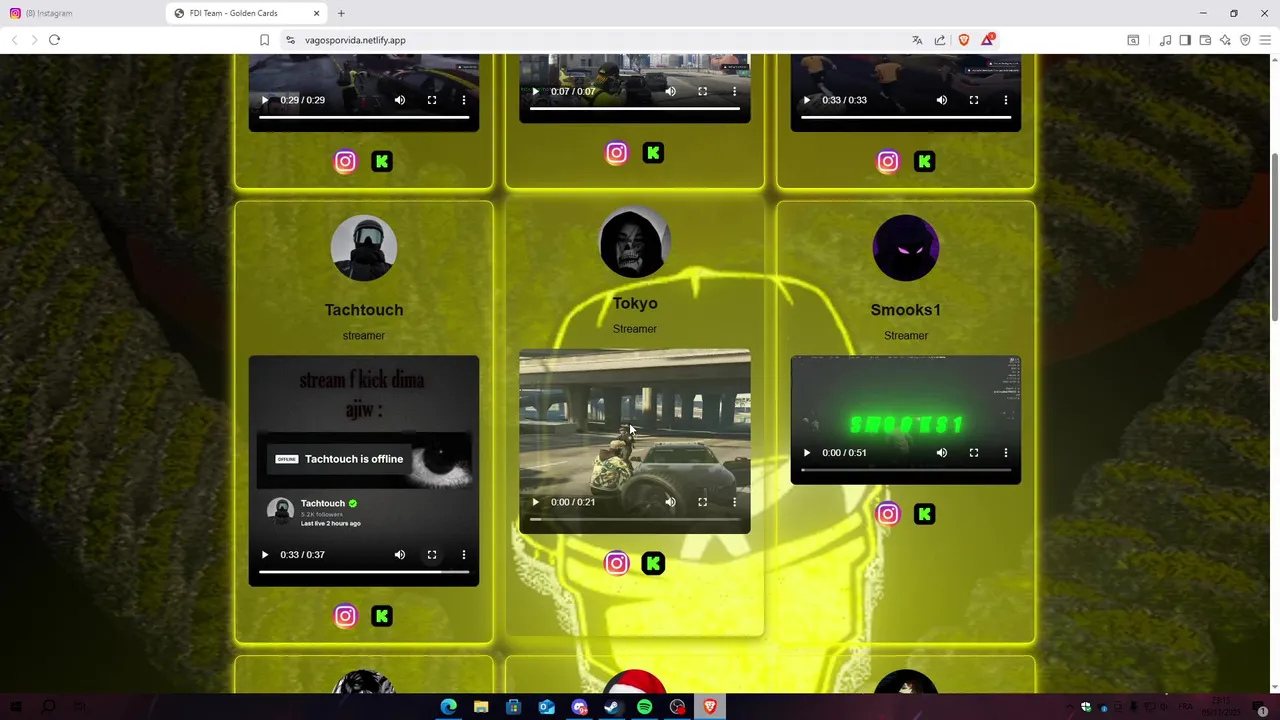The height and width of the screenshot is (720, 1280).
Task: Open more options on 0:07 / 0:07 video
Action: (735, 91)
